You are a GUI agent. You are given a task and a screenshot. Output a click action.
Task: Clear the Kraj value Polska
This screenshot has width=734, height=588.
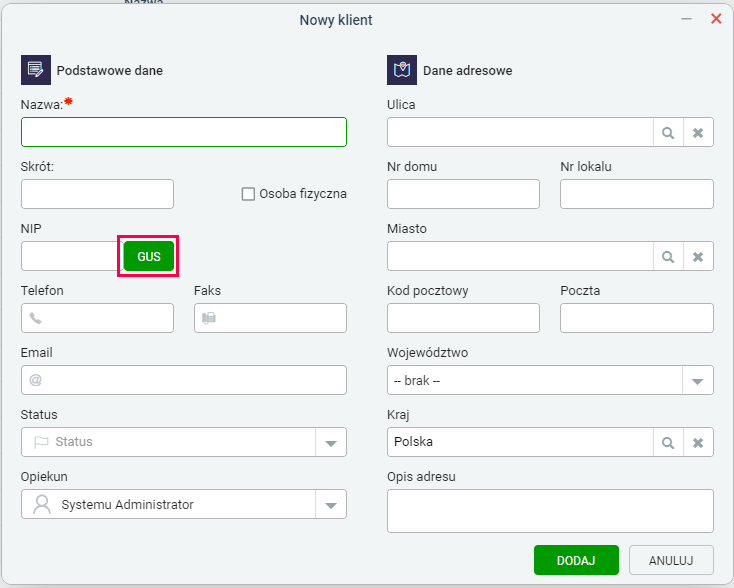pyautogui.click(x=698, y=442)
